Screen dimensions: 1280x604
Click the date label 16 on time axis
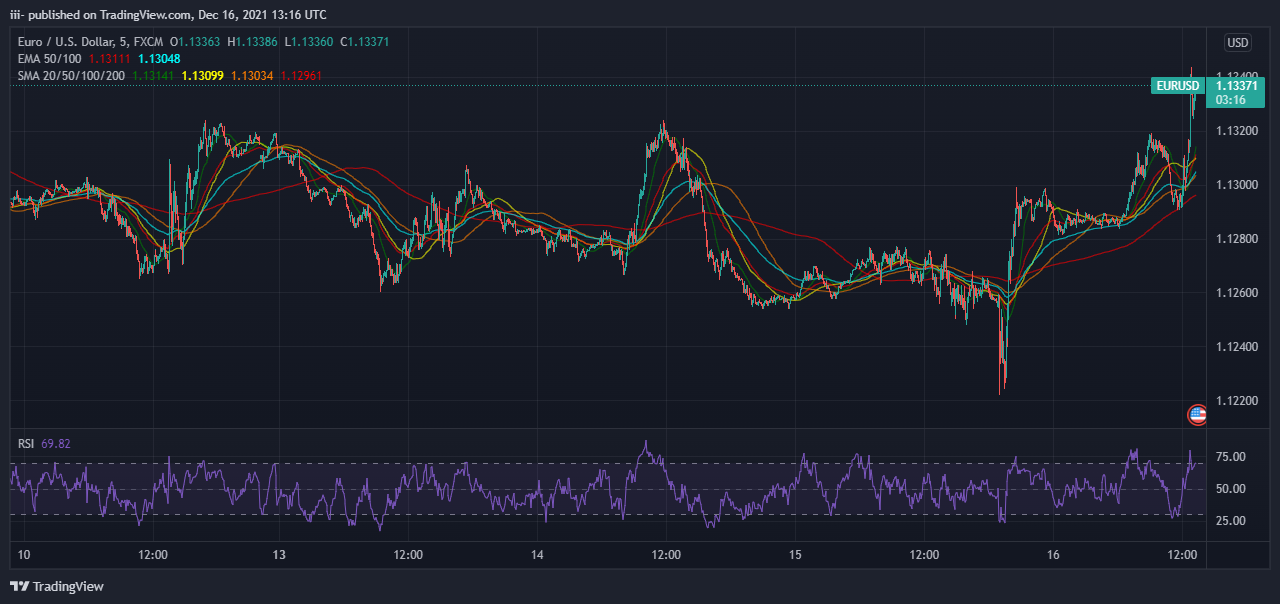(1053, 555)
